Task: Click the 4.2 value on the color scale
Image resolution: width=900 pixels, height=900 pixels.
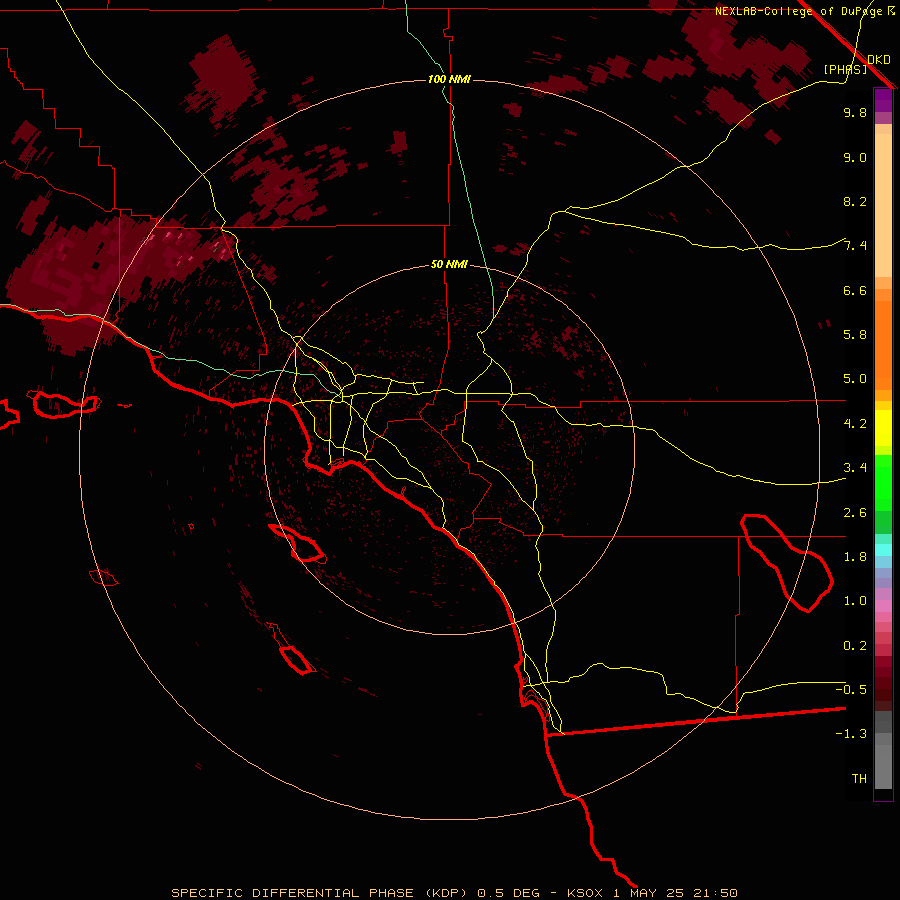Action: coord(855,424)
